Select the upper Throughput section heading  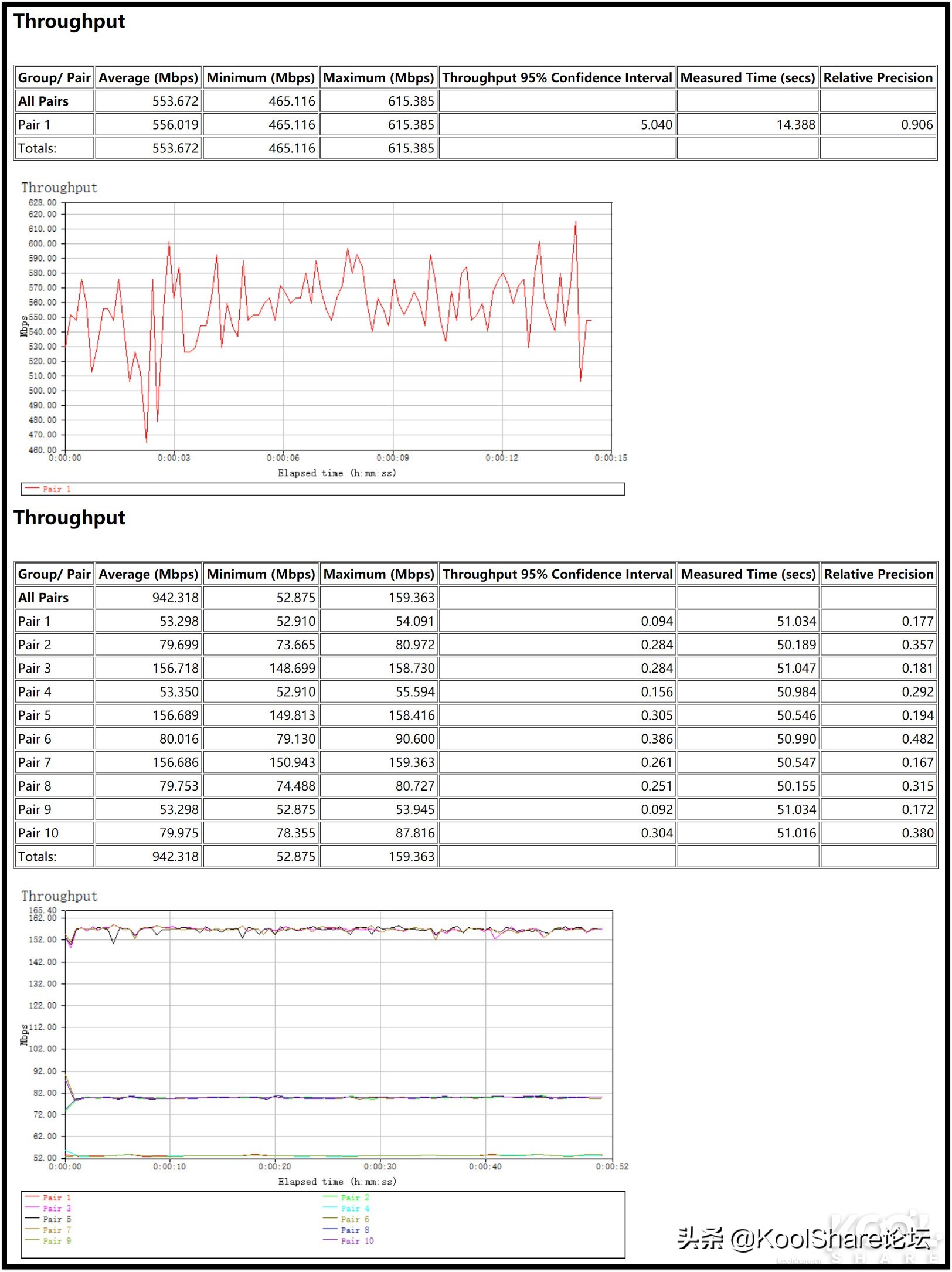(69, 21)
